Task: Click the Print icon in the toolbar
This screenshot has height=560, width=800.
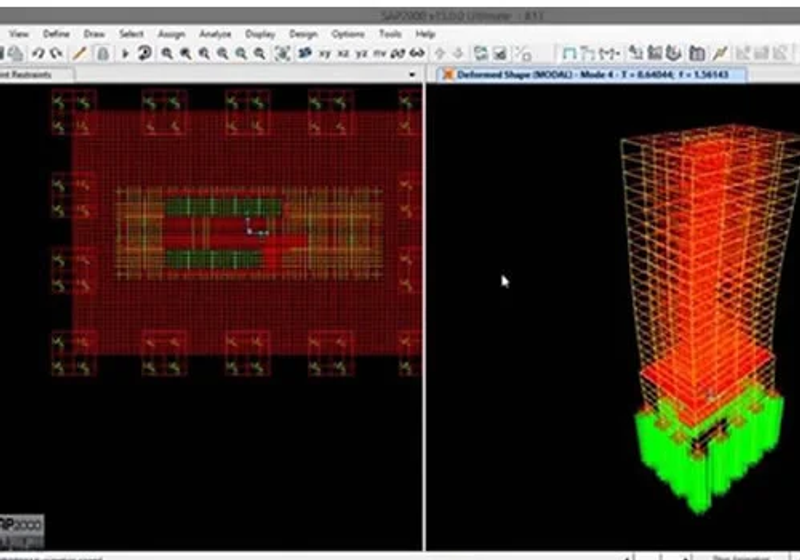Action: (16, 53)
